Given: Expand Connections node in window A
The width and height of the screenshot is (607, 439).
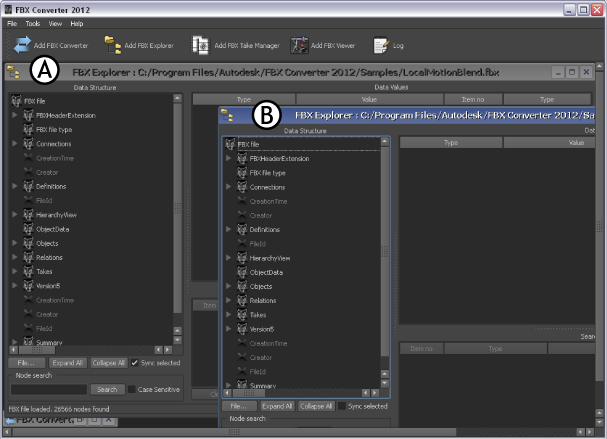Looking at the screenshot, I should 15,143.
